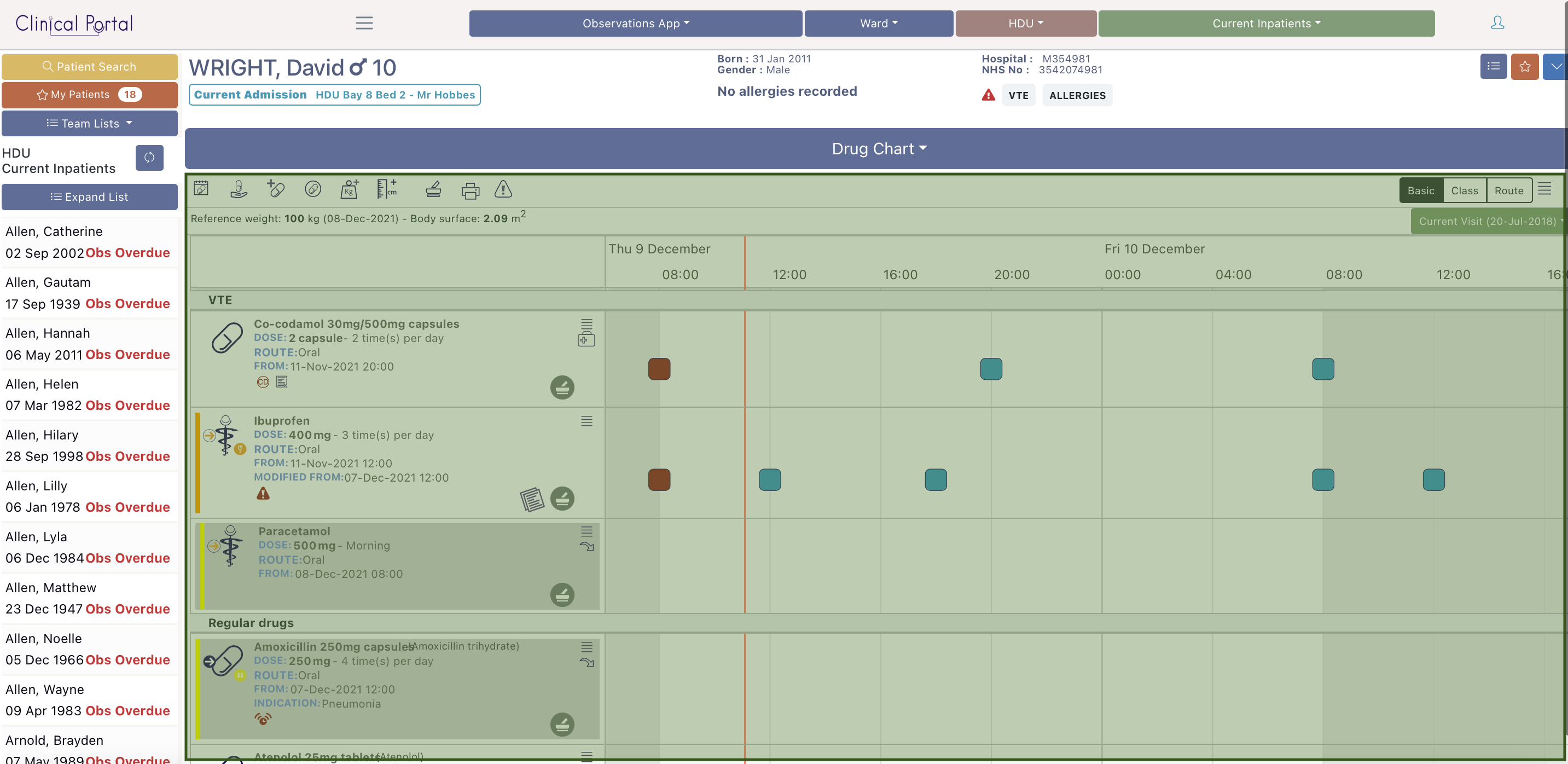Image resolution: width=1568 pixels, height=764 pixels.
Task: Click the add drug pill-plus icon
Action: [x=275, y=189]
